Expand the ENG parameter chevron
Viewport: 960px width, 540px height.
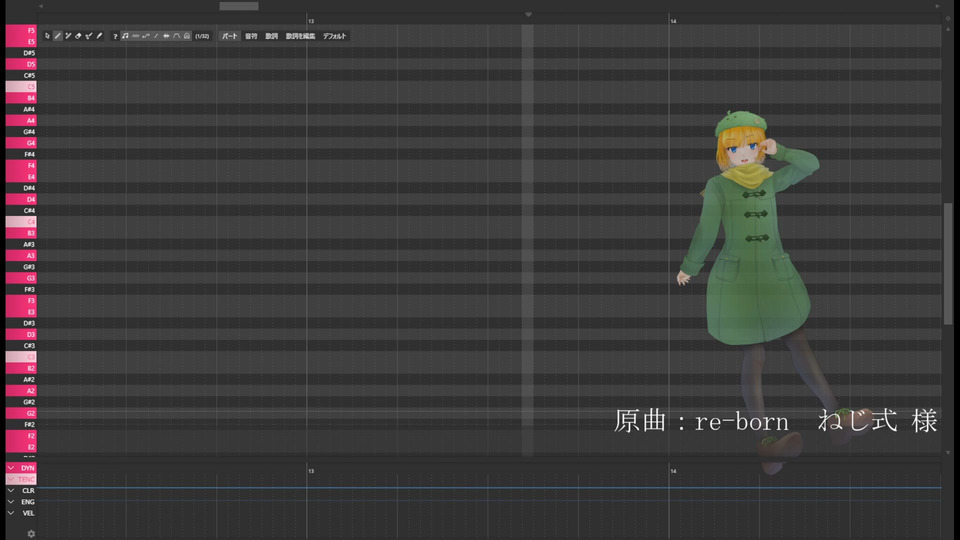tap(11, 502)
